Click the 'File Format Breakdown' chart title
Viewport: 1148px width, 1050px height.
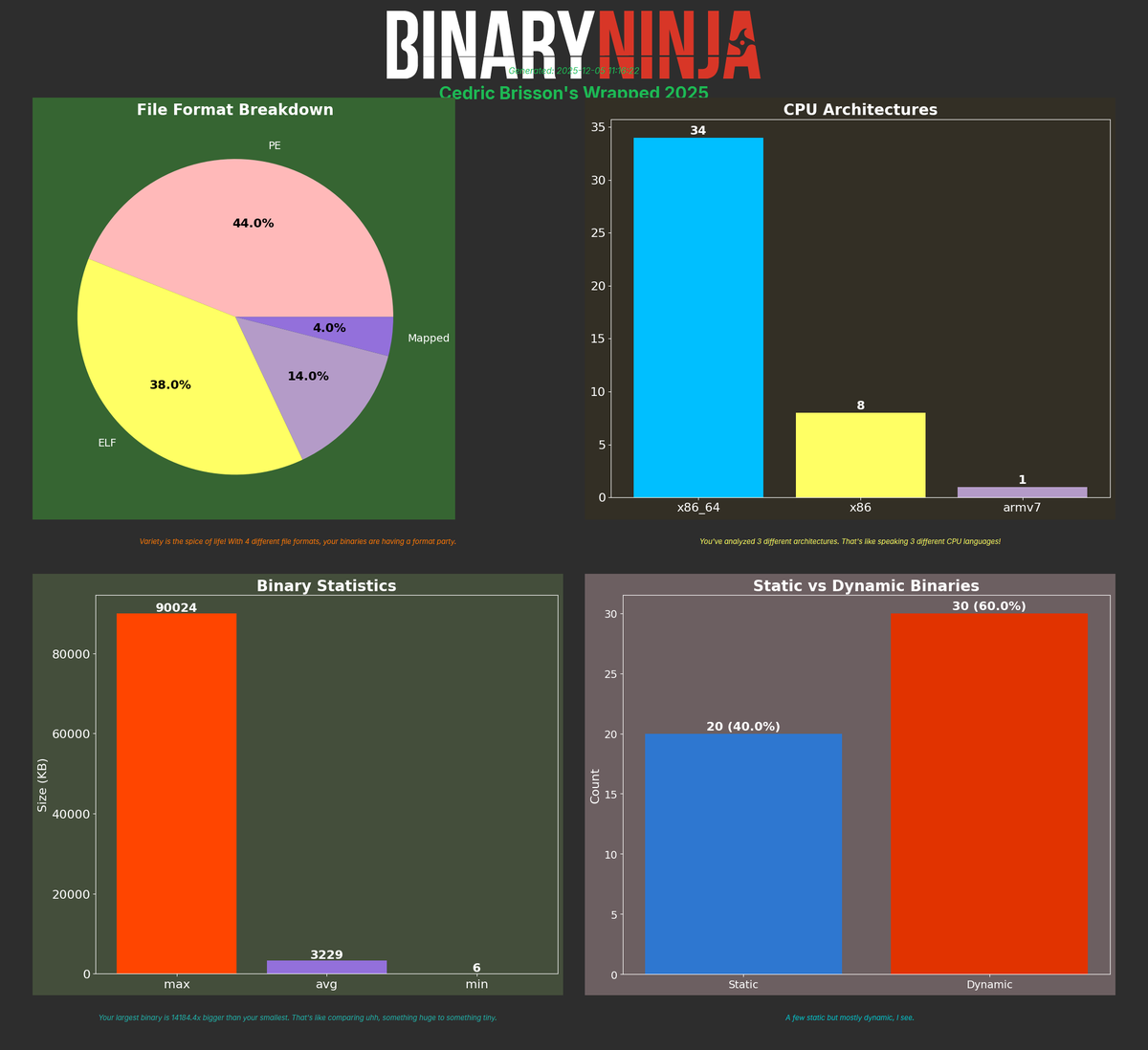click(x=235, y=110)
